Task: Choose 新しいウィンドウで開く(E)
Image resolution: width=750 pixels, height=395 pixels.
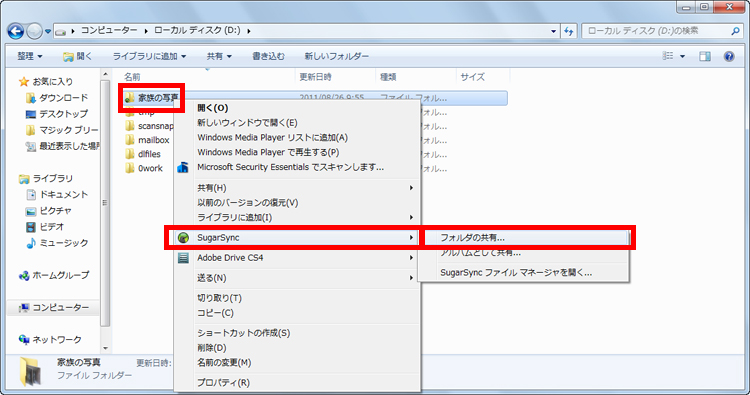Action: [297, 123]
